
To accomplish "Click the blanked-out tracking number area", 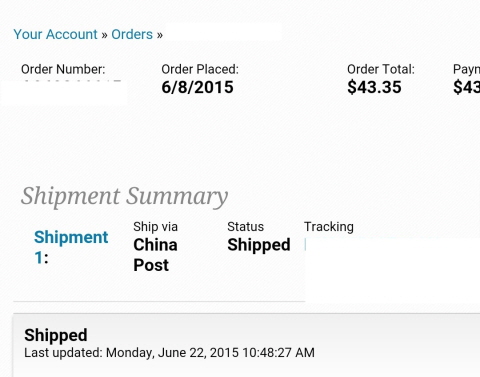I will coord(392,268).
